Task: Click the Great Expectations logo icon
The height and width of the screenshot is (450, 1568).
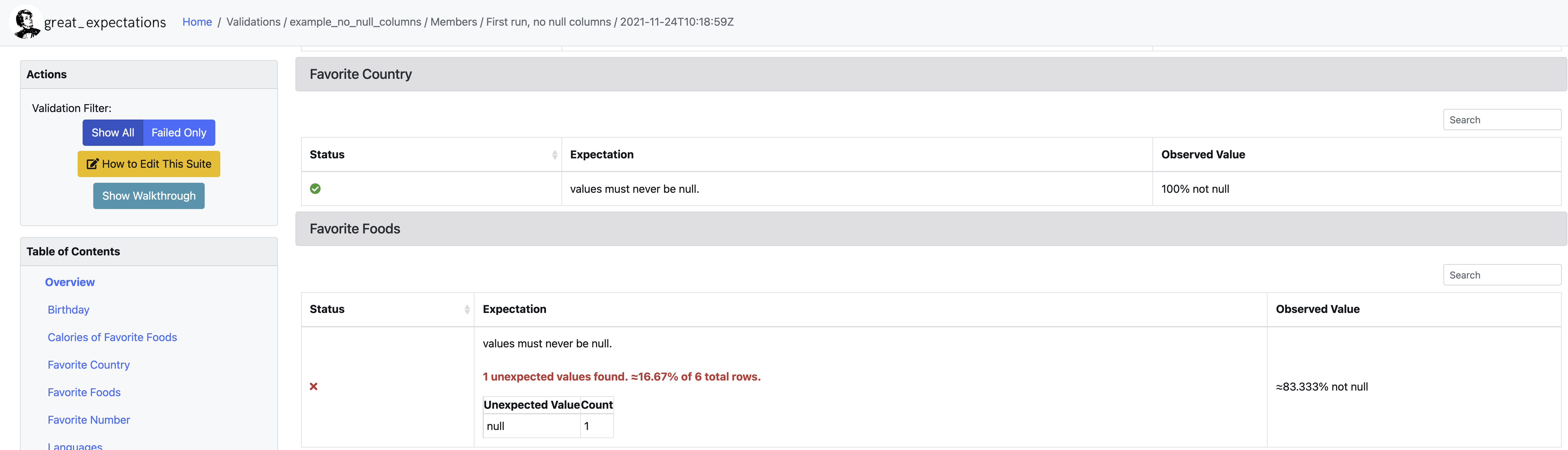Action: [x=25, y=22]
